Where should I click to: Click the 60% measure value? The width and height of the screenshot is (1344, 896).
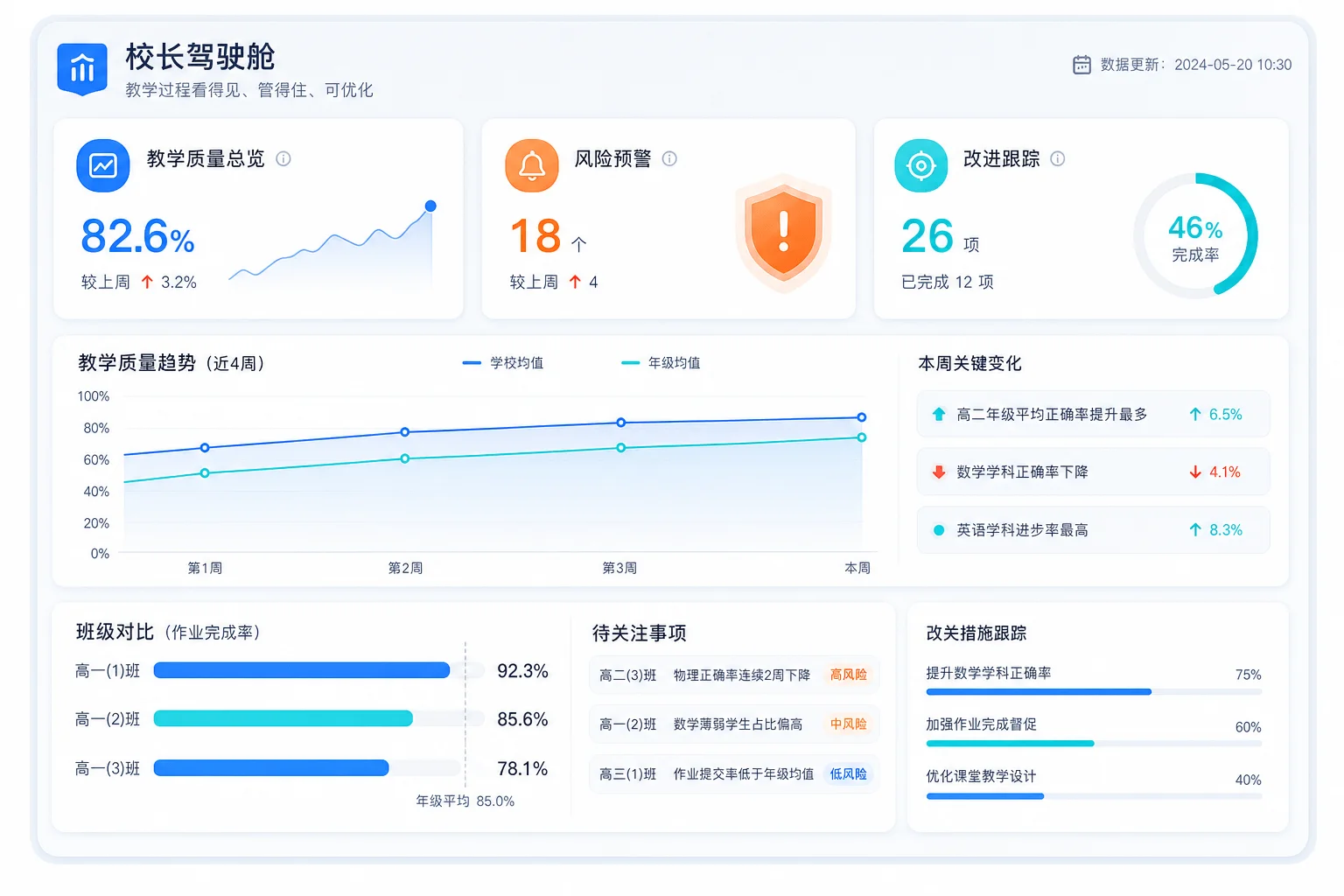tap(1249, 727)
